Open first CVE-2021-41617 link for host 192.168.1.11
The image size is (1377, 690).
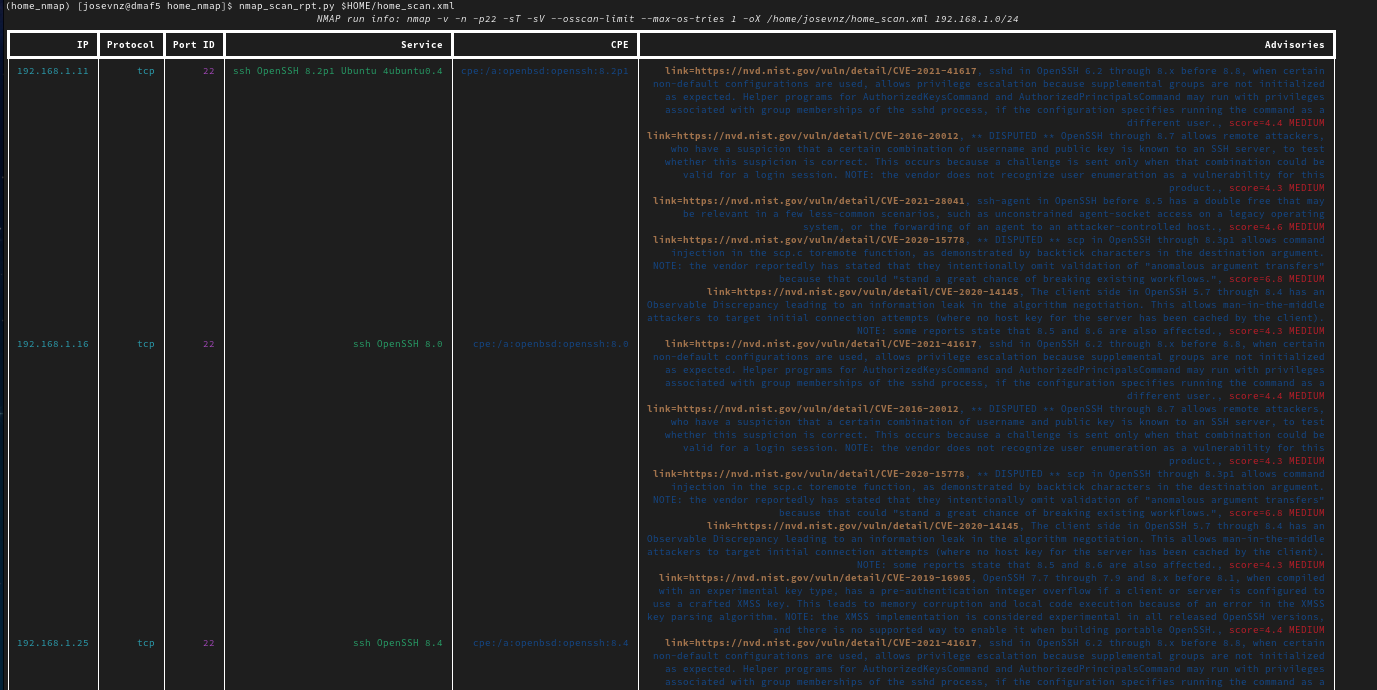pyautogui.click(x=821, y=71)
